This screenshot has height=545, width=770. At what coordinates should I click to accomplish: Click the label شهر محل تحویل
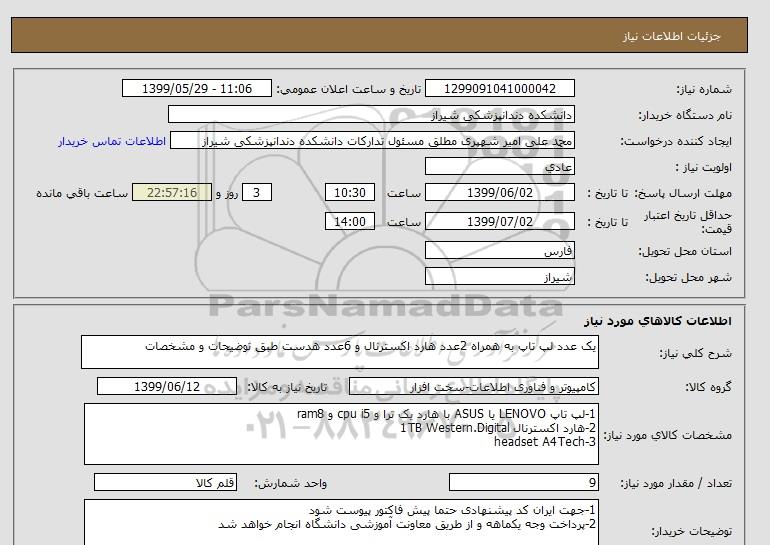[x=688, y=277]
